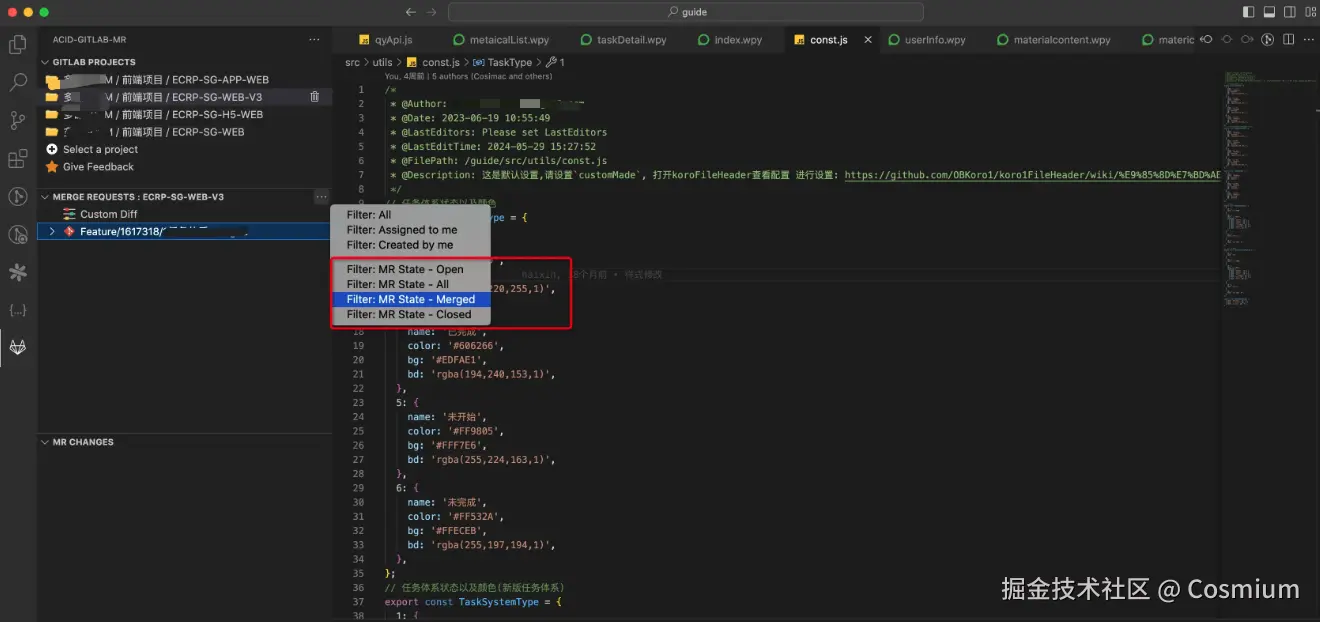The image size is (1320, 622).
Task: Delete the ECRP-SG-WEB-V3 project via trash icon
Action: (314, 97)
